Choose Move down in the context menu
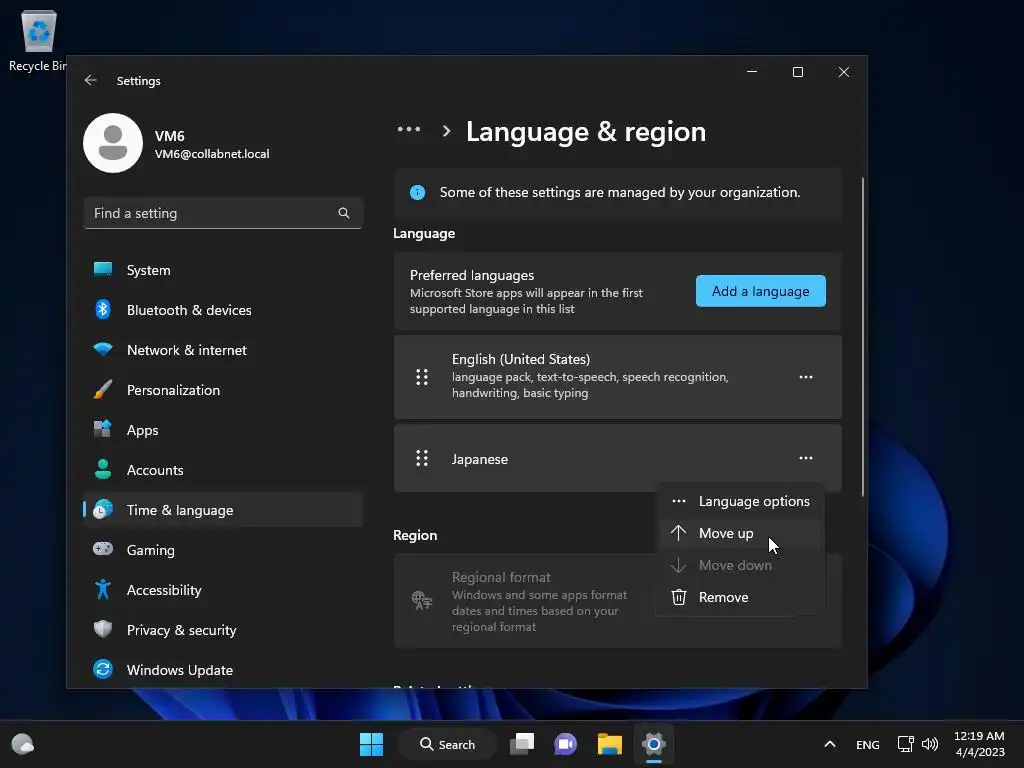 [740, 565]
